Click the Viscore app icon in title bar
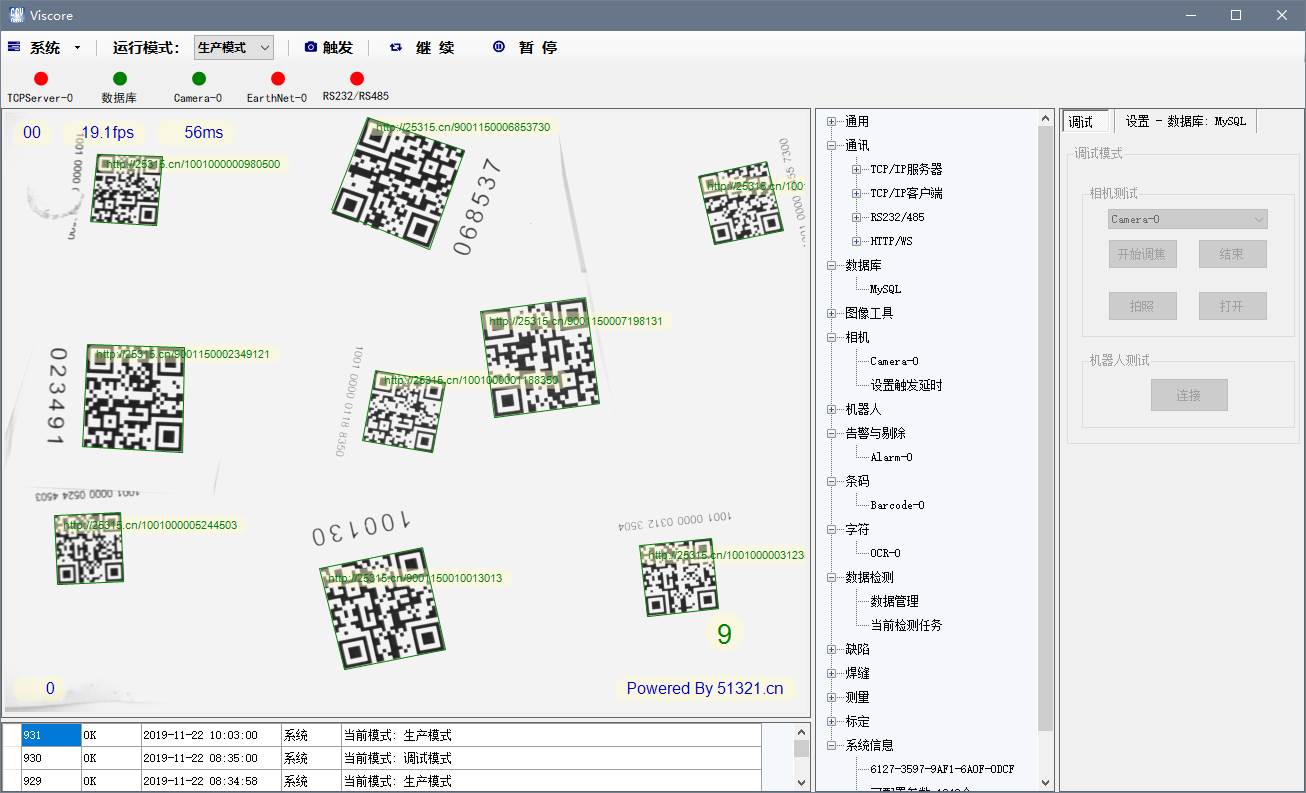1306x793 pixels. pos(17,15)
